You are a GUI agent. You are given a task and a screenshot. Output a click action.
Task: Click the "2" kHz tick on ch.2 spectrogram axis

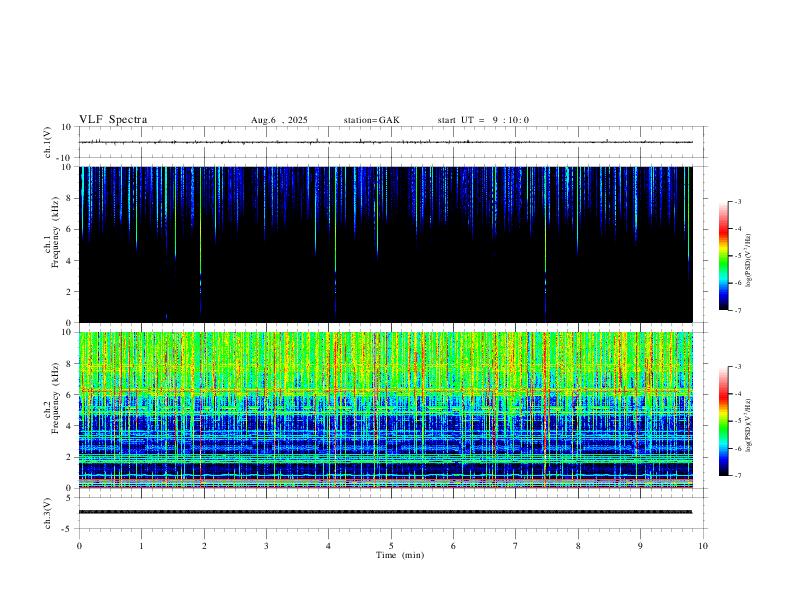pyautogui.click(x=70, y=457)
